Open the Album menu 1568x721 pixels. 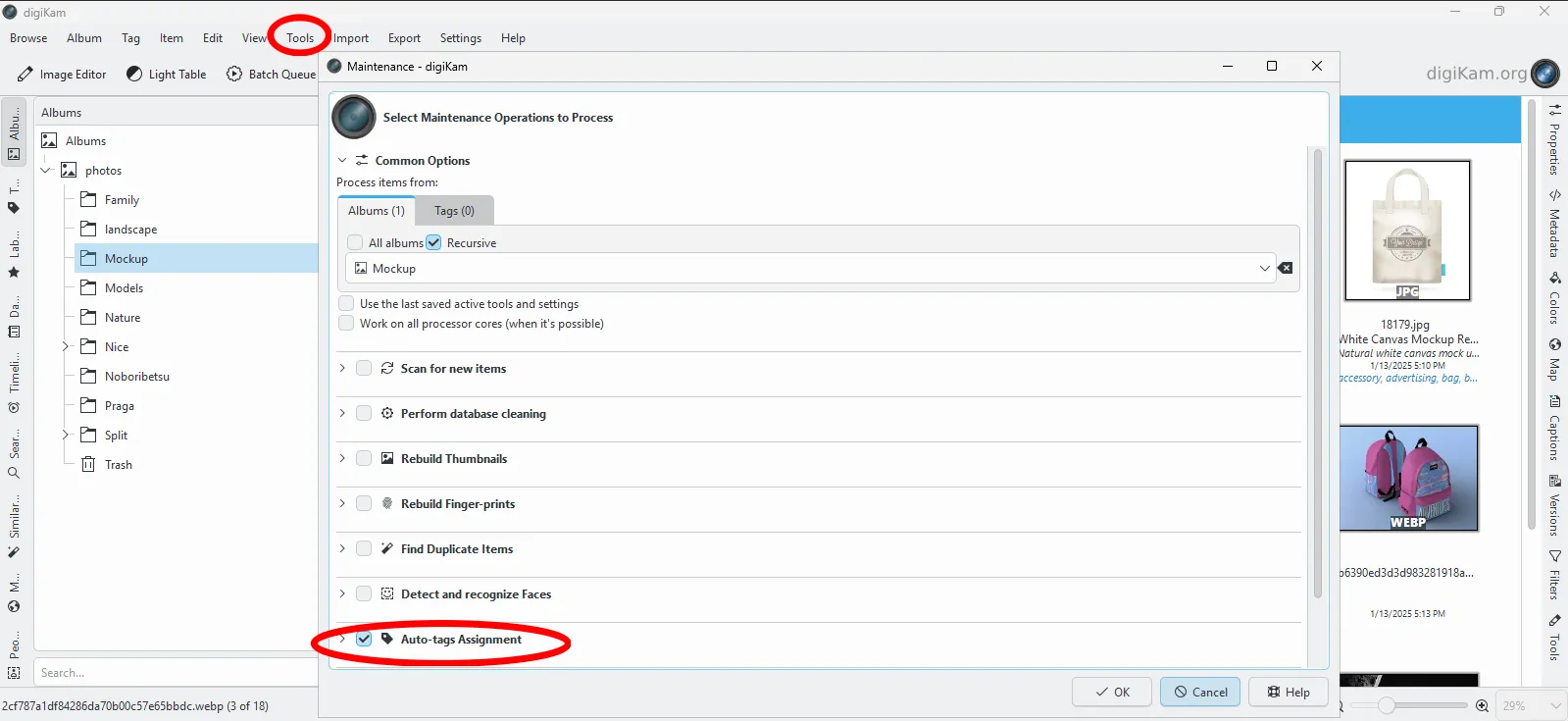click(84, 38)
